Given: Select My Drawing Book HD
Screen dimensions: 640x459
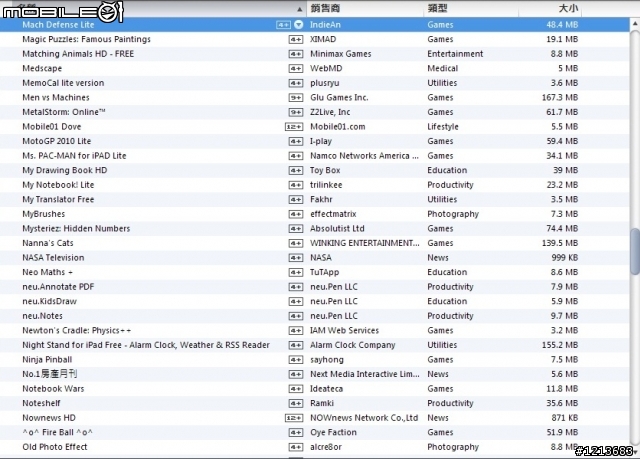Looking at the screenshot, I should 64,170.
